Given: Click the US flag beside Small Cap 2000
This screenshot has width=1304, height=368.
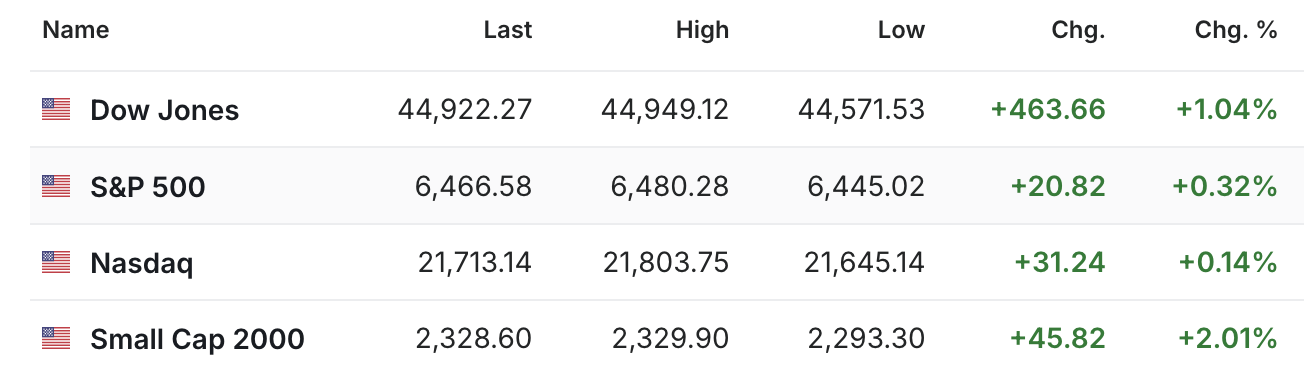Looking at the screenshot, I should [x=56, y=339].
